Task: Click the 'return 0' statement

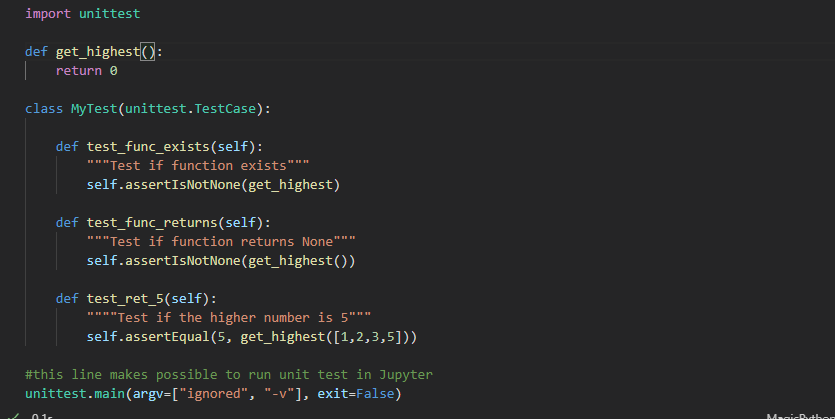Action: (x=86, y=71)
